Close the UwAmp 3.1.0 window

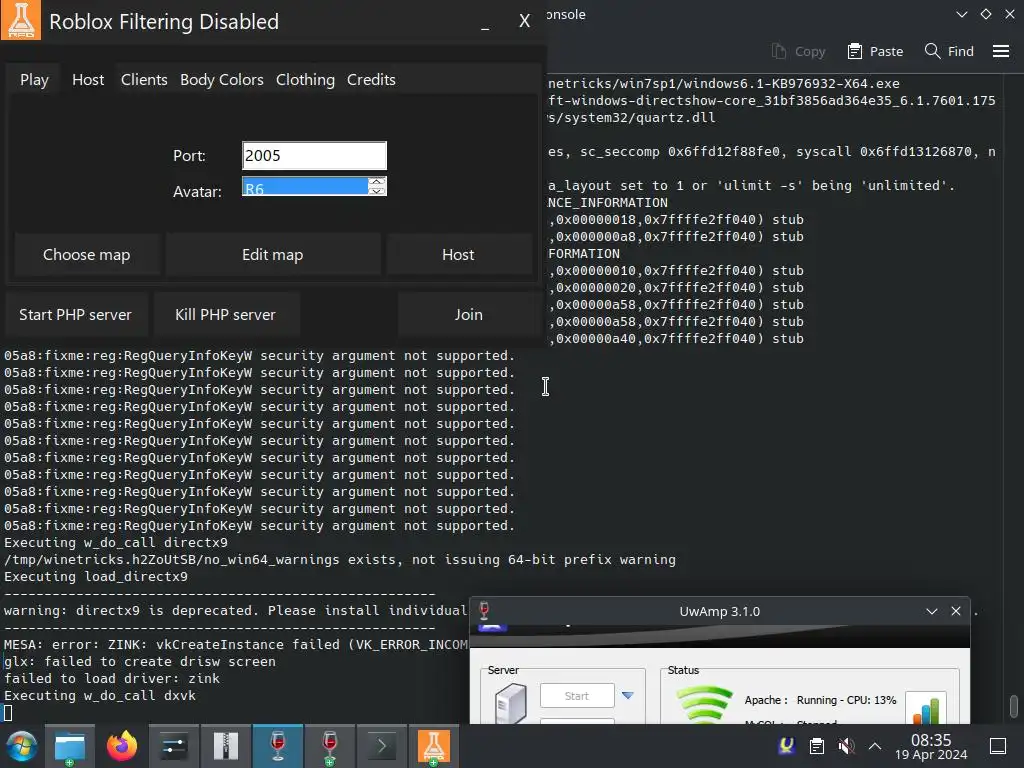956,611
